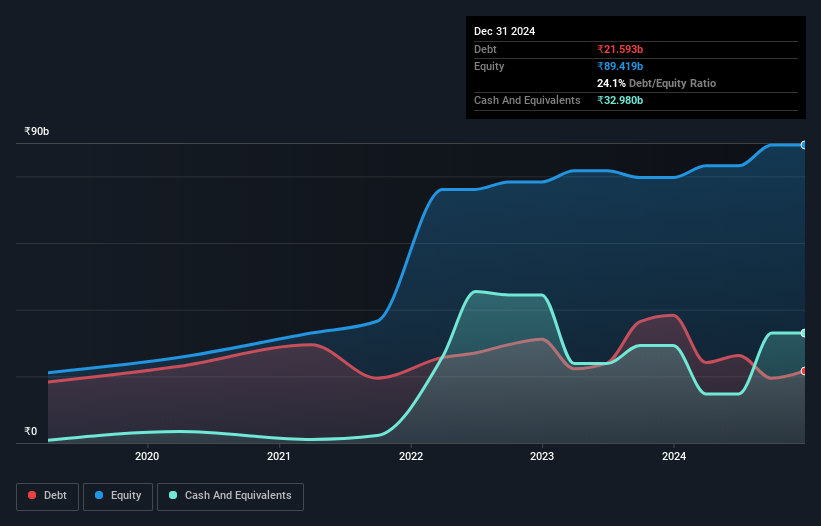
Task: Click the ₹32.980b cash value
Action: pyautogui.click(x=620, y=100)
